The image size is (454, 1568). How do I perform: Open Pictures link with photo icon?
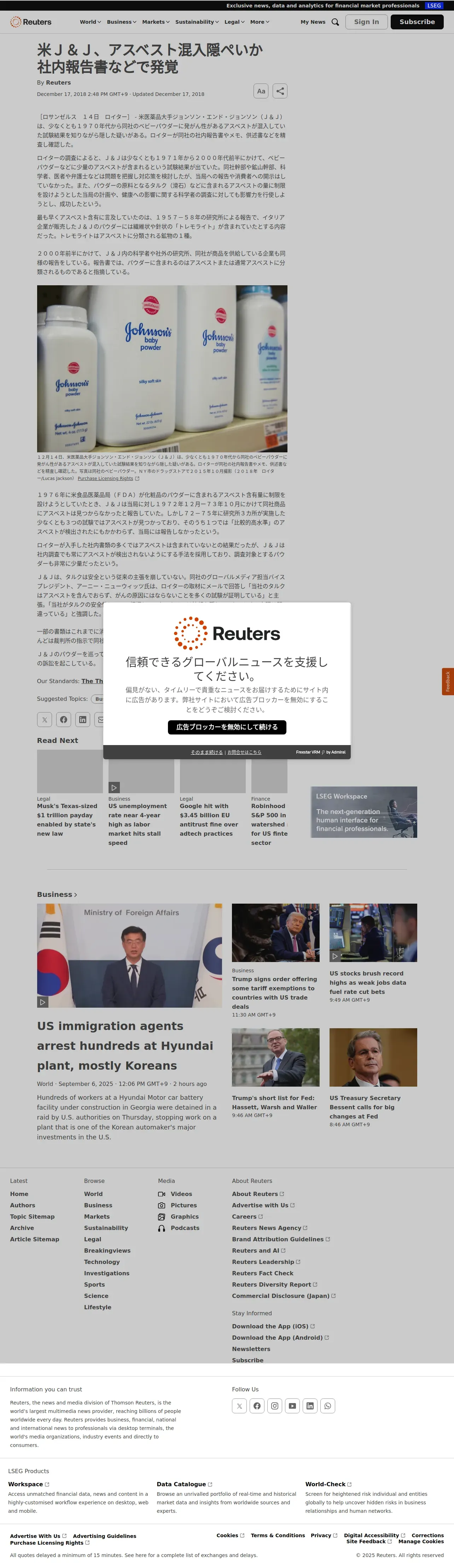point(177,1206)
